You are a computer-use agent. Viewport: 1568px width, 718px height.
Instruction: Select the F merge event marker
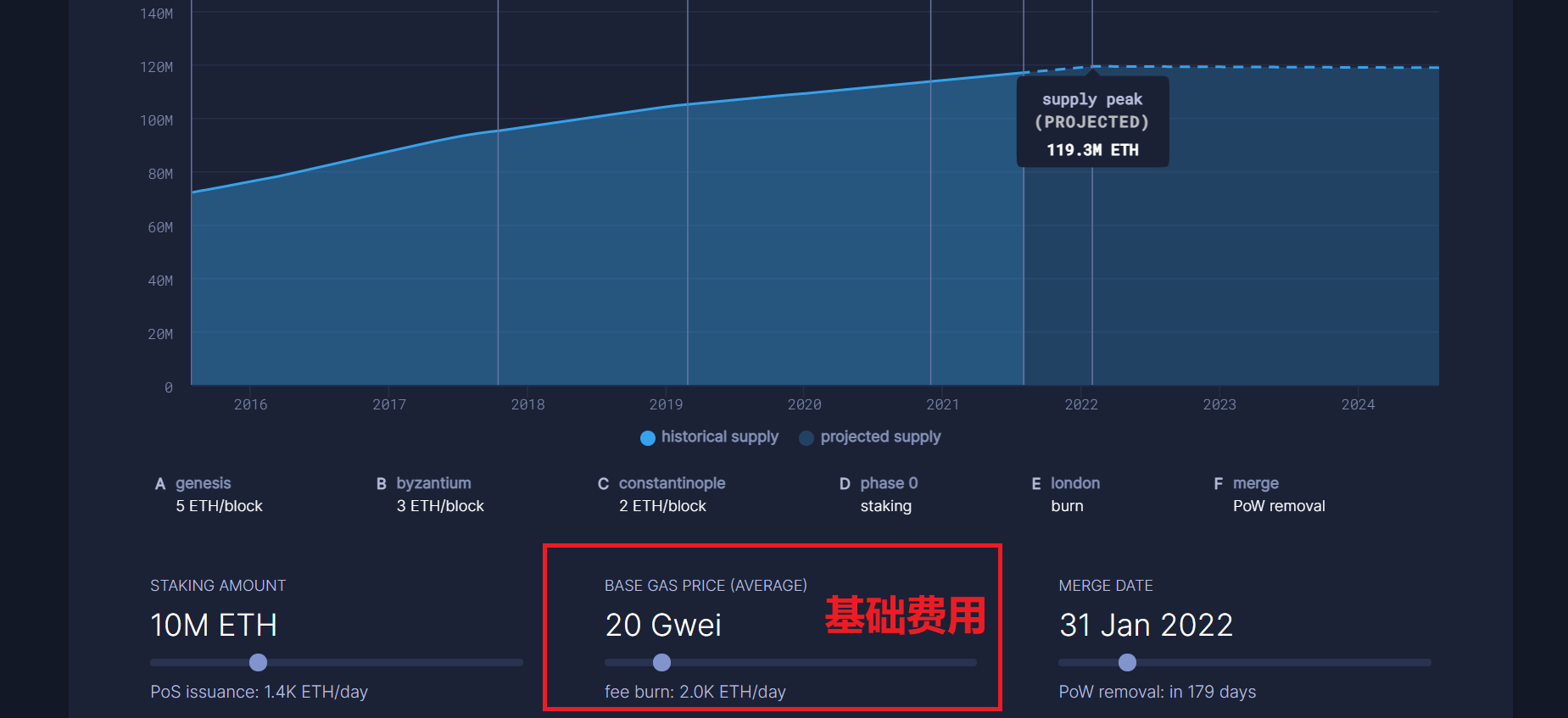[x=1269, y=494]
